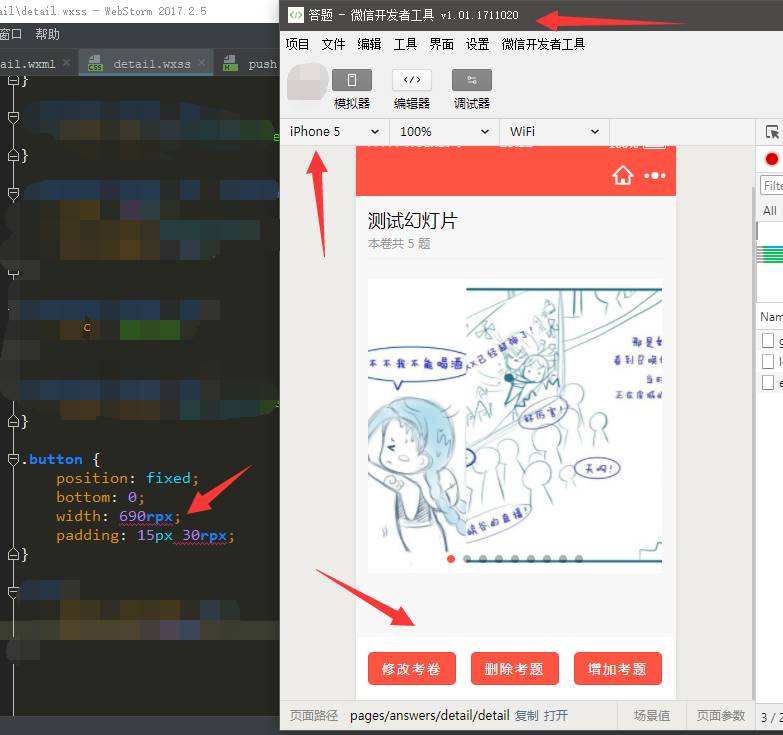
Task: Click the element inspector arrow icon
Action: click(772, 132)
